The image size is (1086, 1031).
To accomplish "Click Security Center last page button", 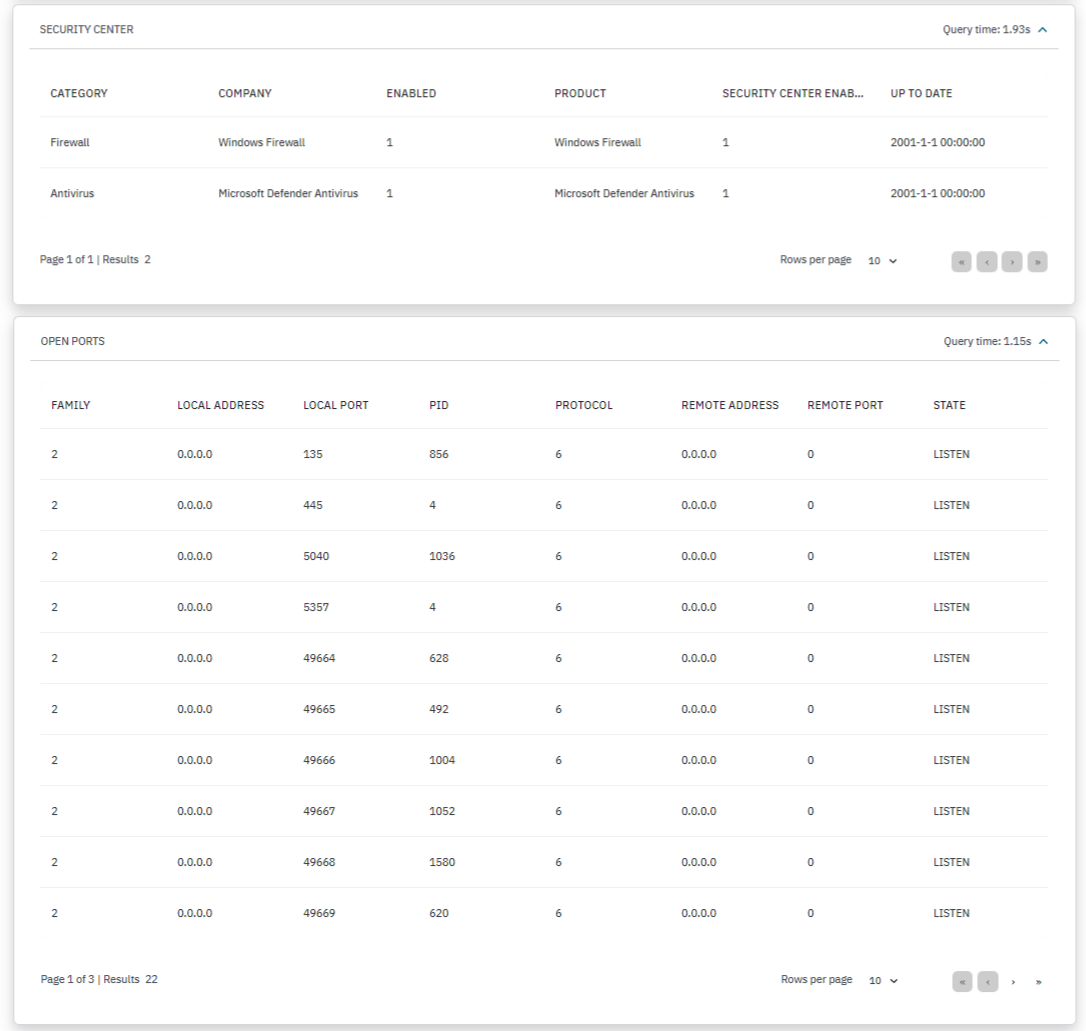I will click(x=1037, y=262).
